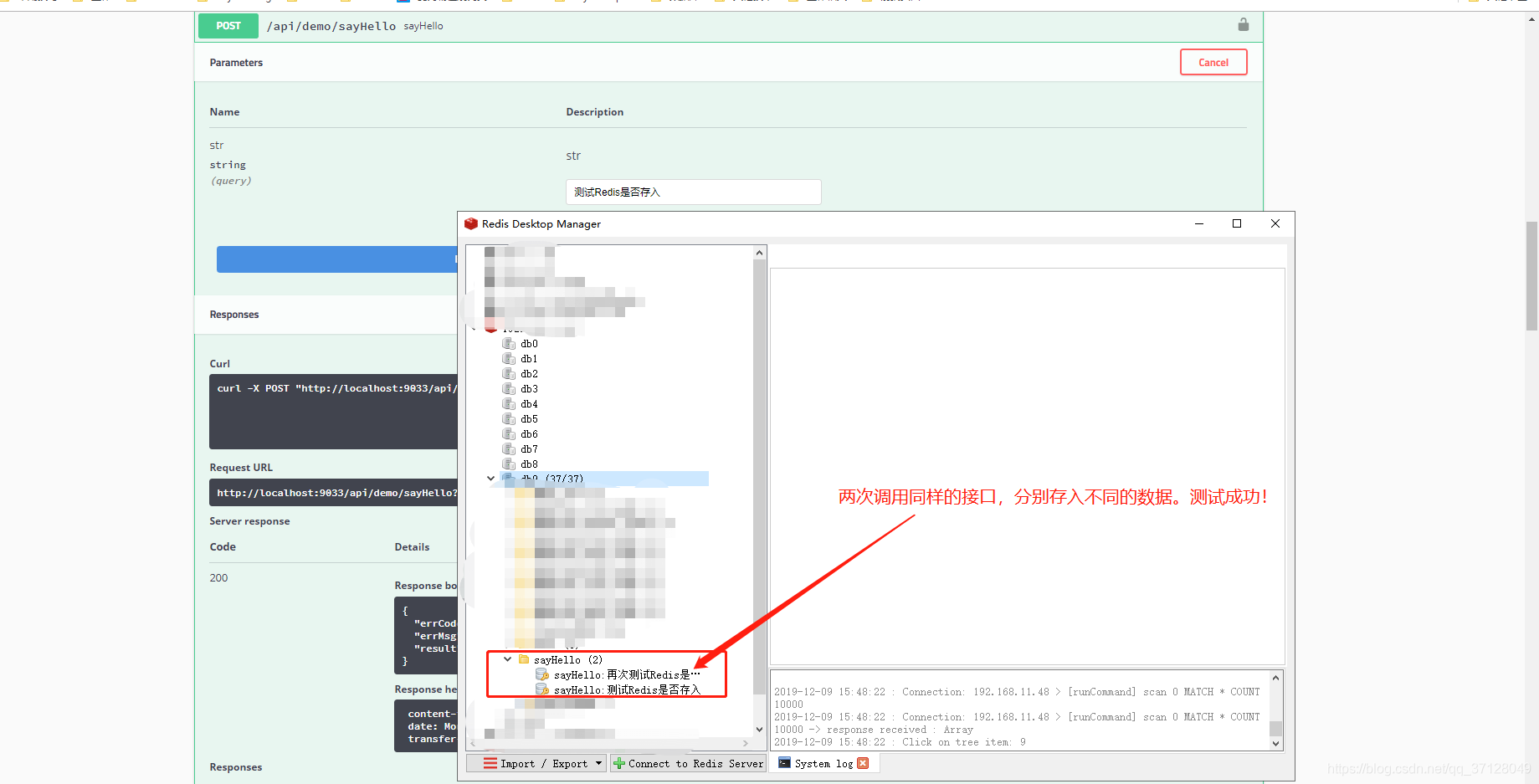The width and height of the screenshot is (1539, 784).
Task: Open db2 database icon in Redis tree
Action: [508, 374]
